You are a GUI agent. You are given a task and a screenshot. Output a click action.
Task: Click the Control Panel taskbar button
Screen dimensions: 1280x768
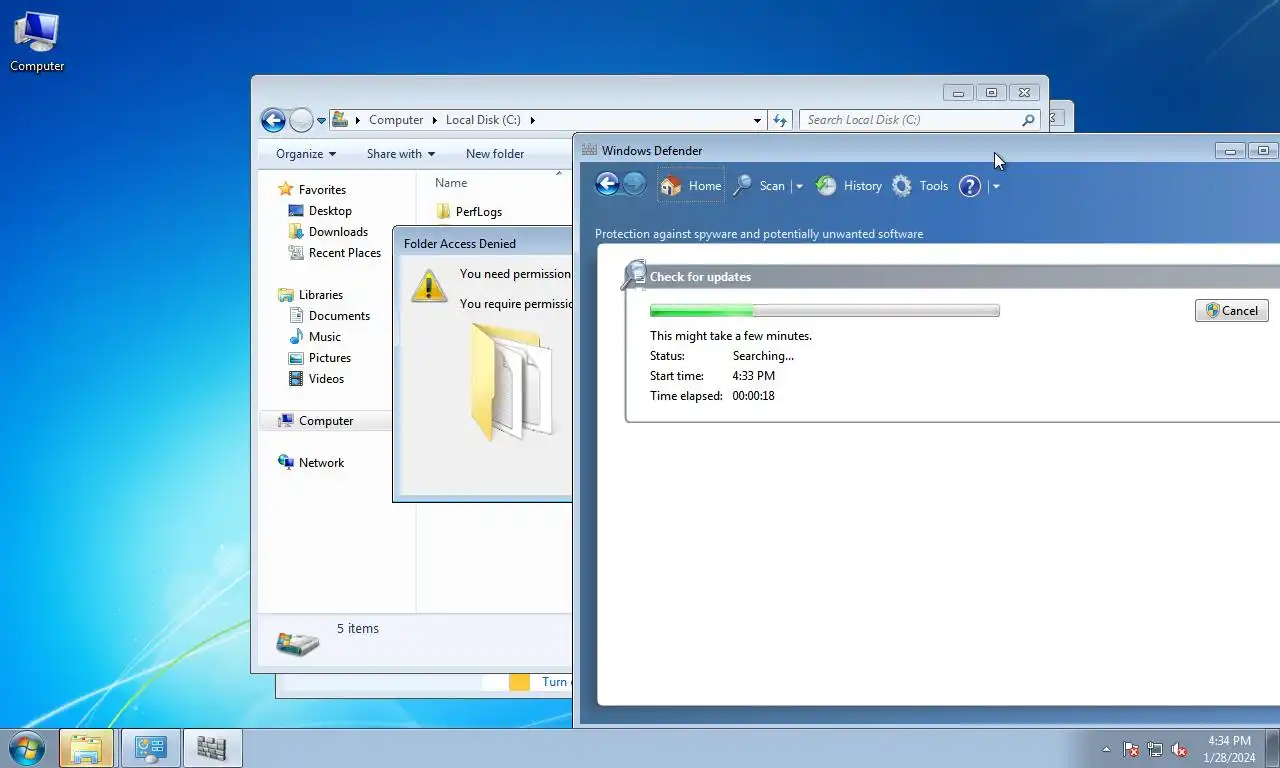click(151, 748)
